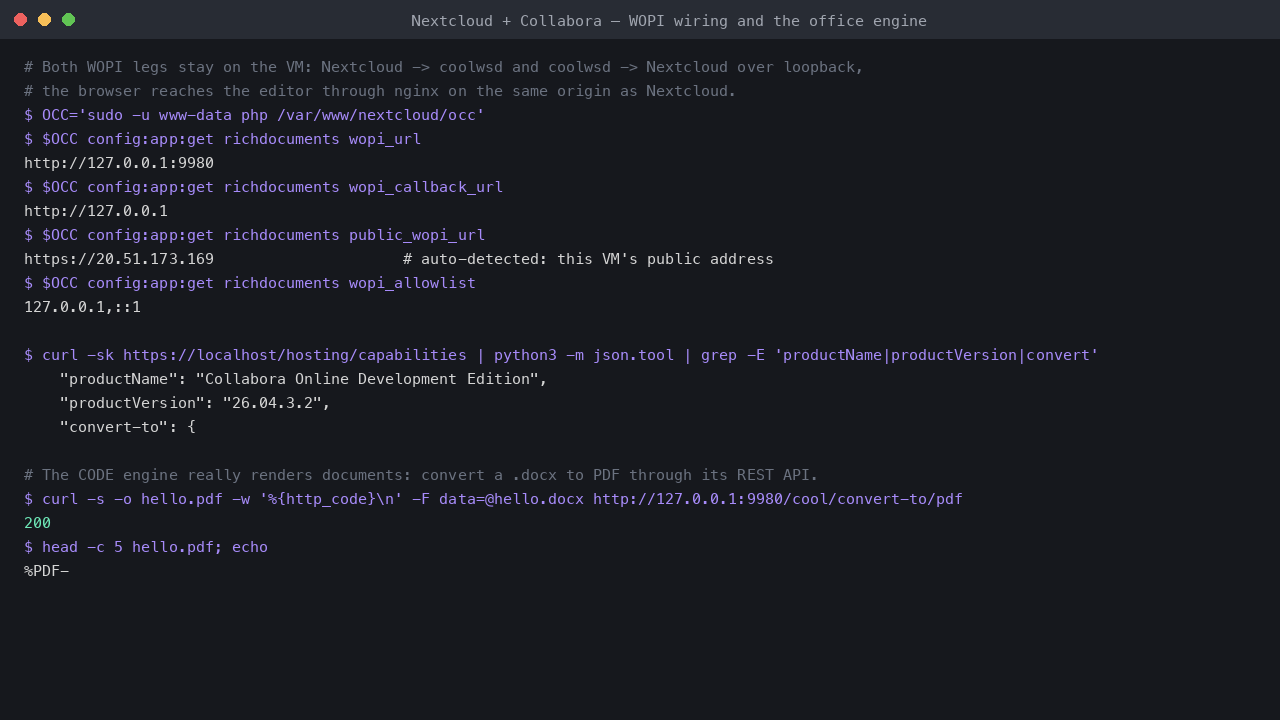Click the curl -sk hosting/capabilities command

561,355
